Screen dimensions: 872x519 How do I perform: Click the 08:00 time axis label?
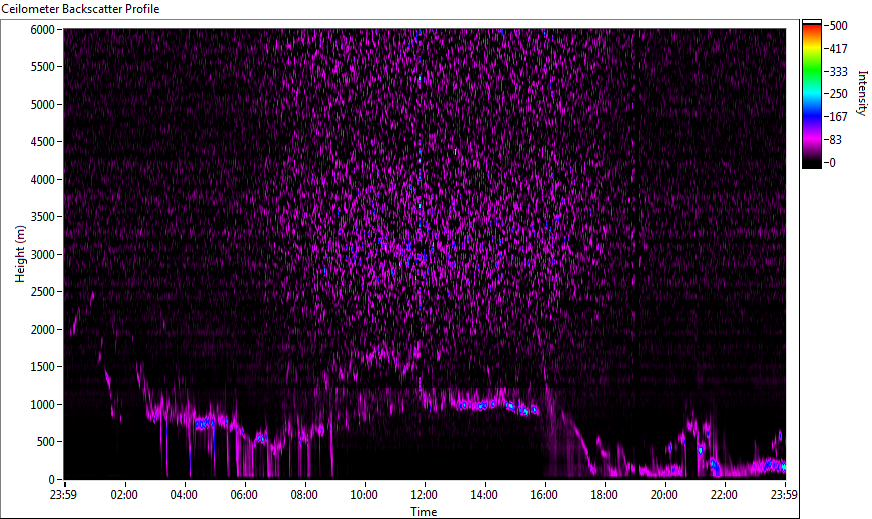point(304,495)
